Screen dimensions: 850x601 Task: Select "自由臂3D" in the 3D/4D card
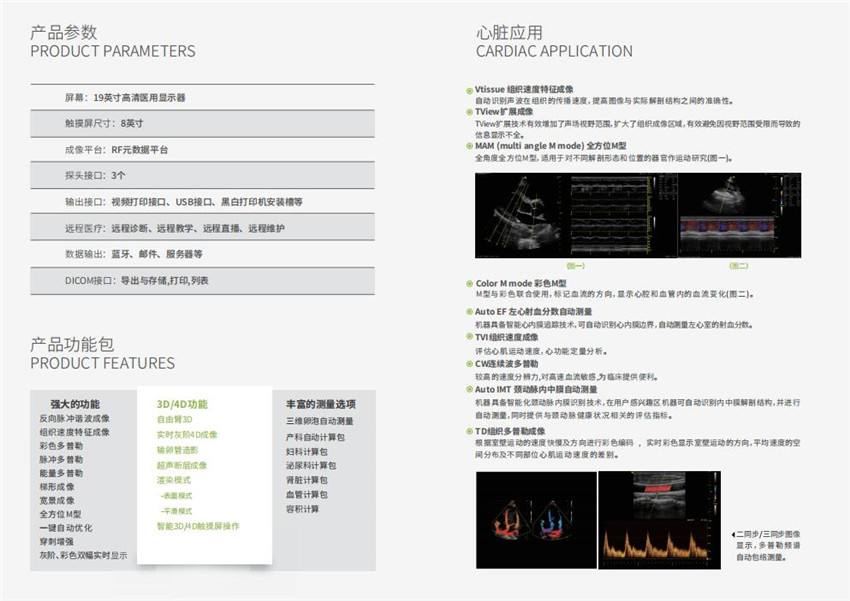point(175,419)
